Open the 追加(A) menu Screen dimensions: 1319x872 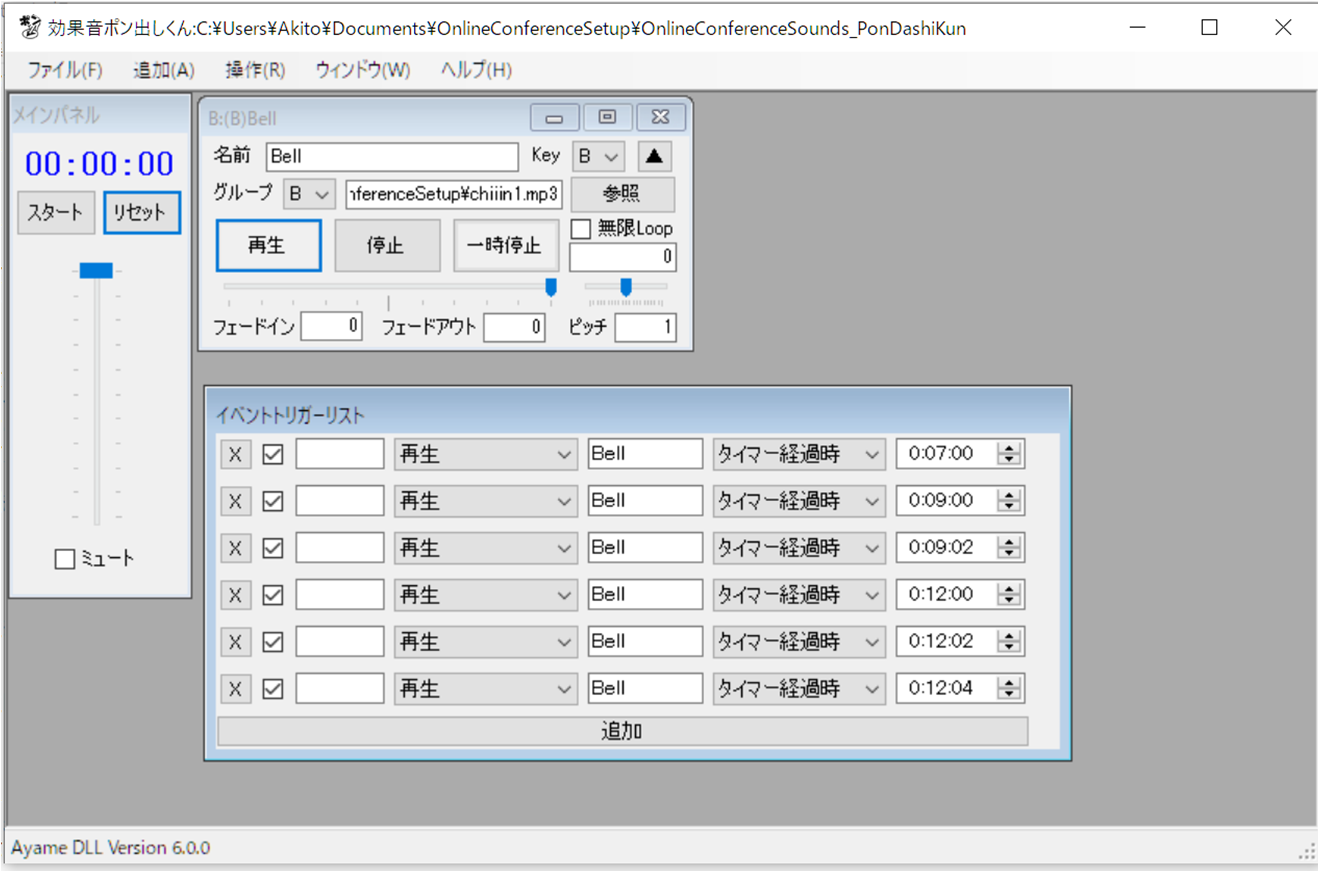coord(164,70)
